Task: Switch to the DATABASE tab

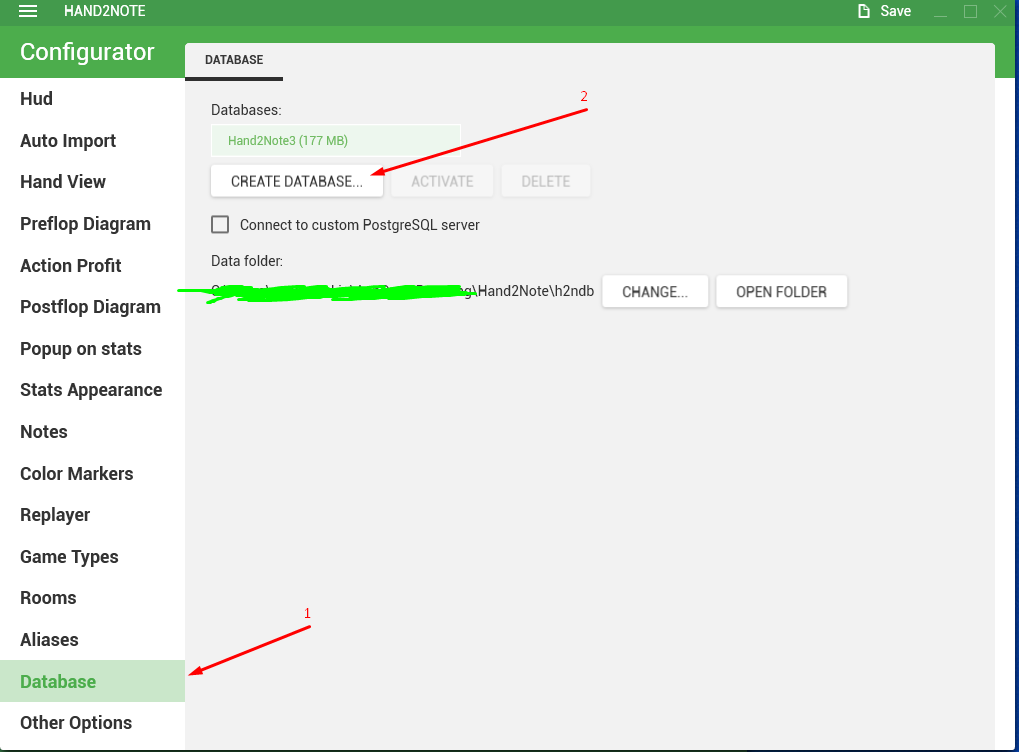Action: pyautogui.click(x=234, y=60)
